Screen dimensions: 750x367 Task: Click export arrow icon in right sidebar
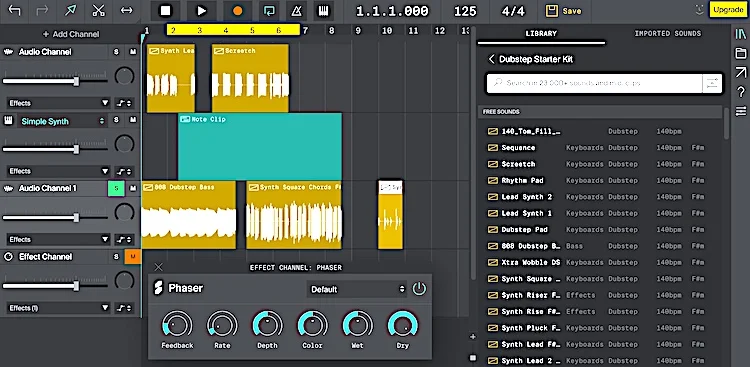740,72
